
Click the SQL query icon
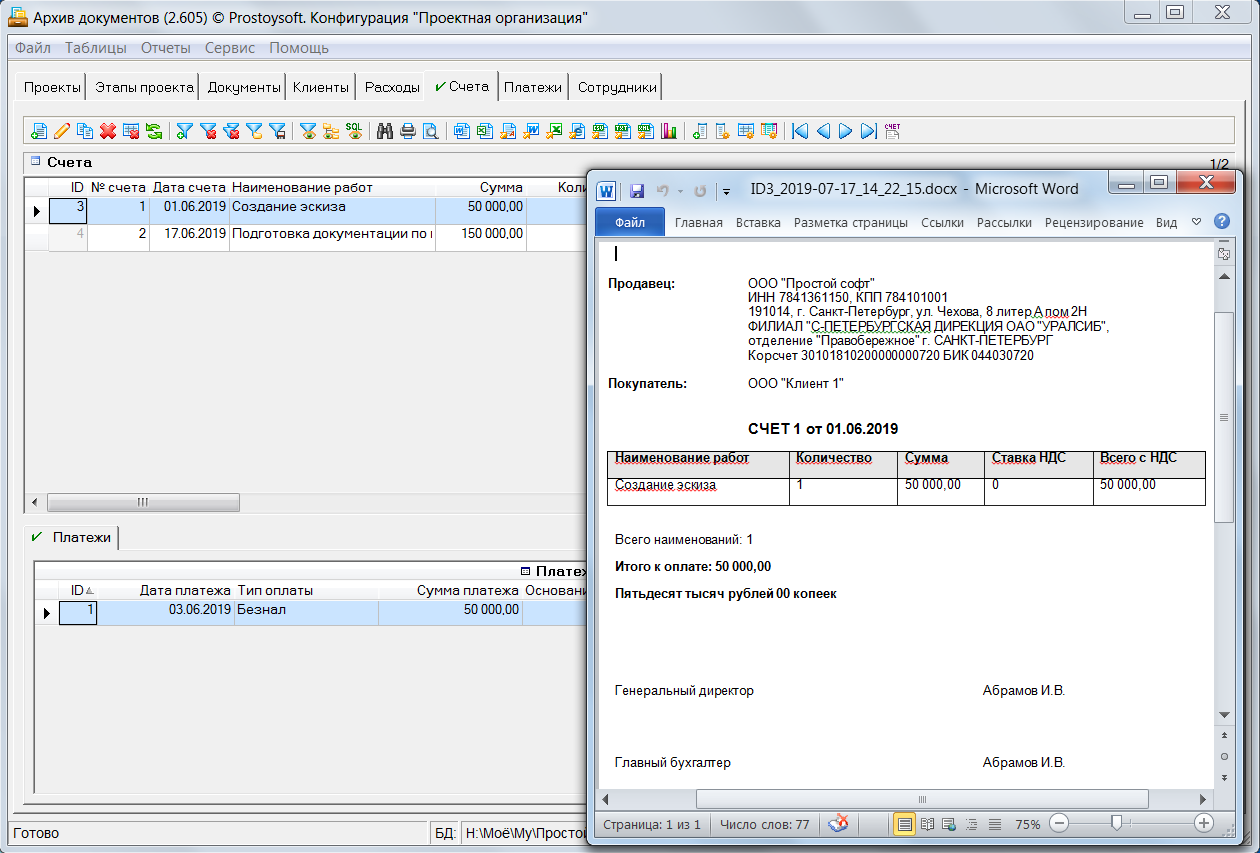pos(354,131)
